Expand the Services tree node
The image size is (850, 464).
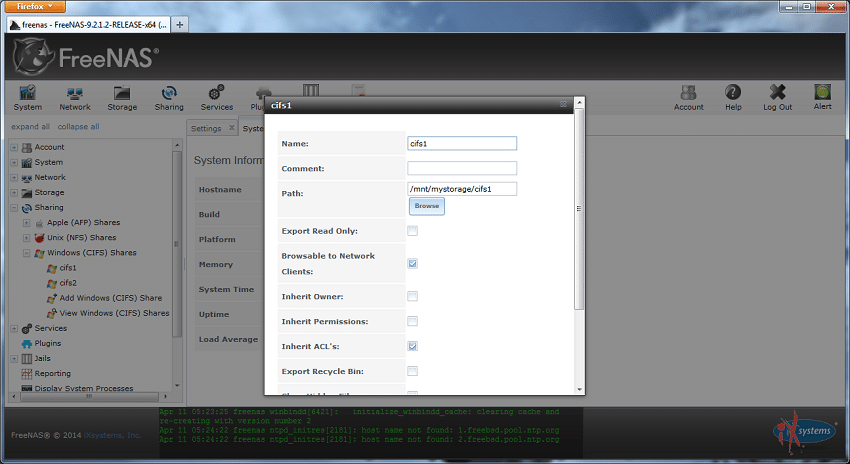(14, 328)
